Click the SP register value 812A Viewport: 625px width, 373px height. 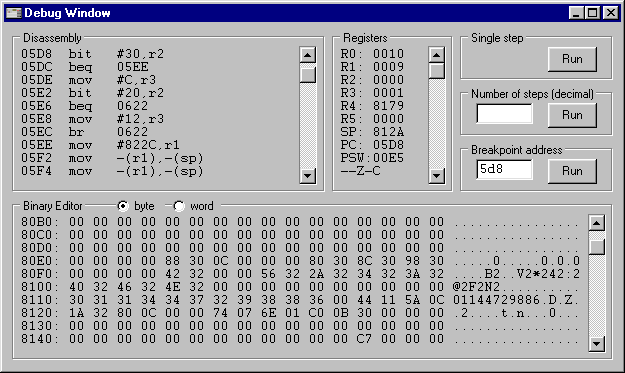point(389,132)
